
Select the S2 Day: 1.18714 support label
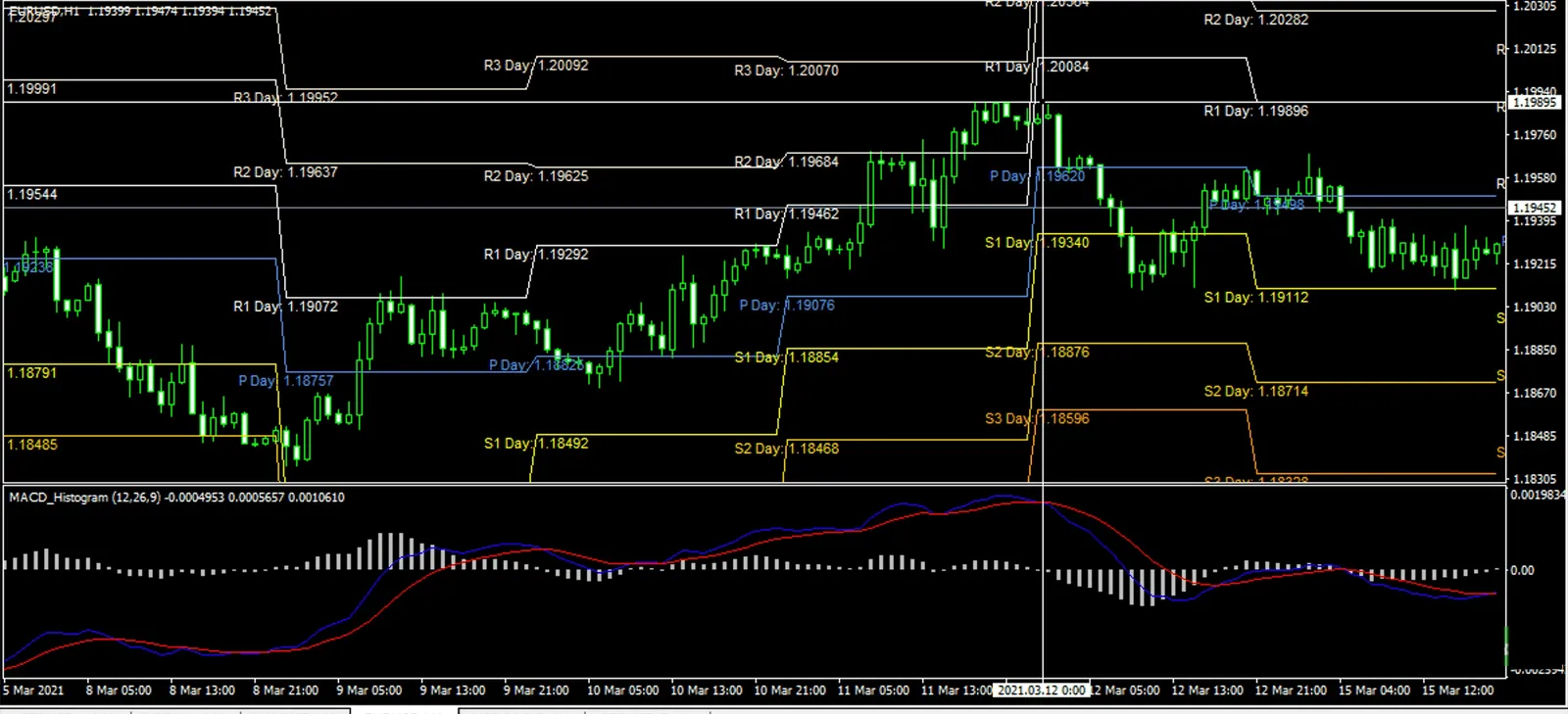point(1255,391)
